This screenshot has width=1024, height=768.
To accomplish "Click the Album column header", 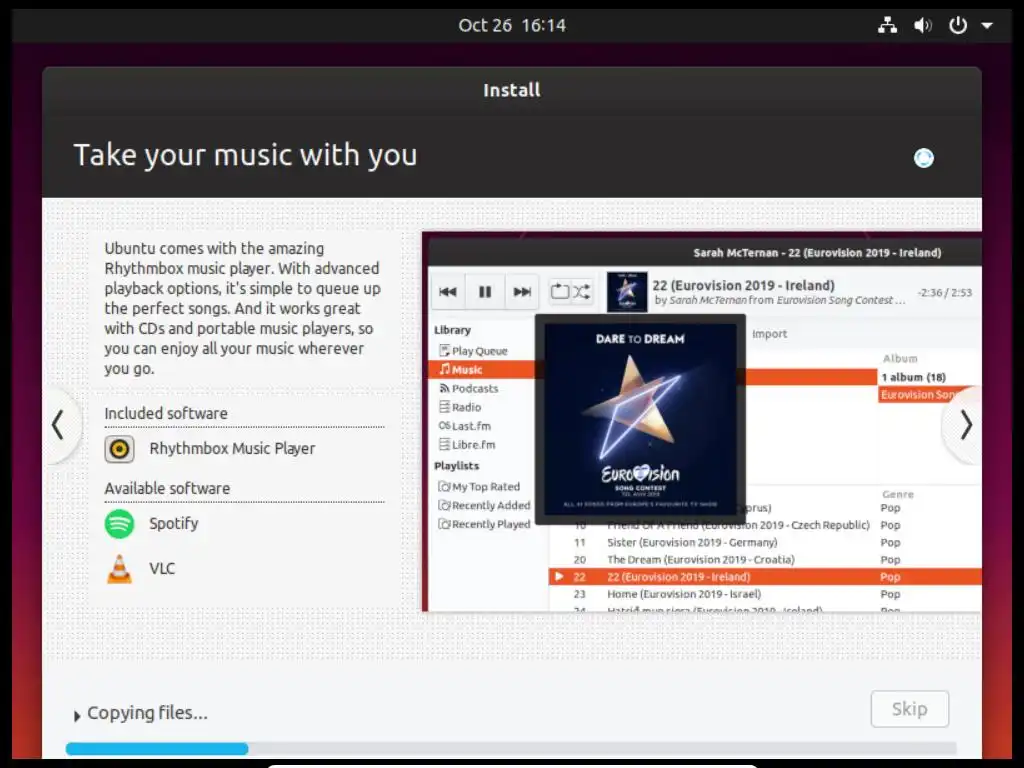I will pyautogui.click(x=900, y=359).
